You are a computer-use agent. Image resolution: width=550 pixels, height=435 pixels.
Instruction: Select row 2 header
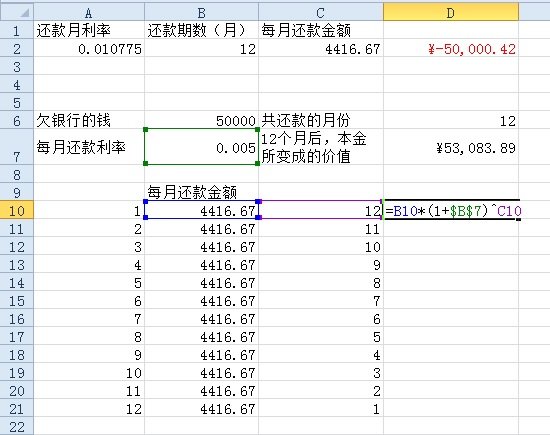coord(17,48)
